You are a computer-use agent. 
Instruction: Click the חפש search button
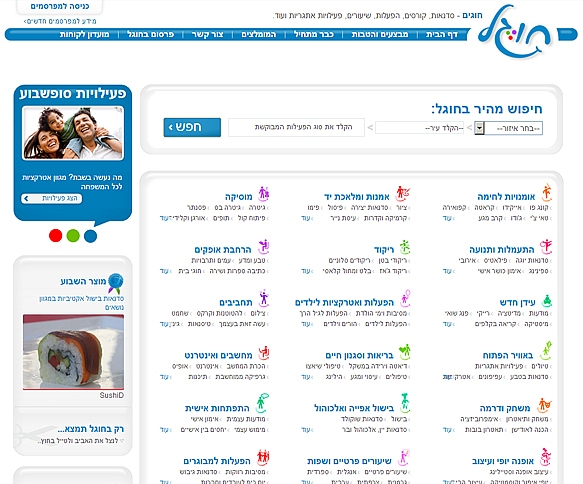point(192,128)
